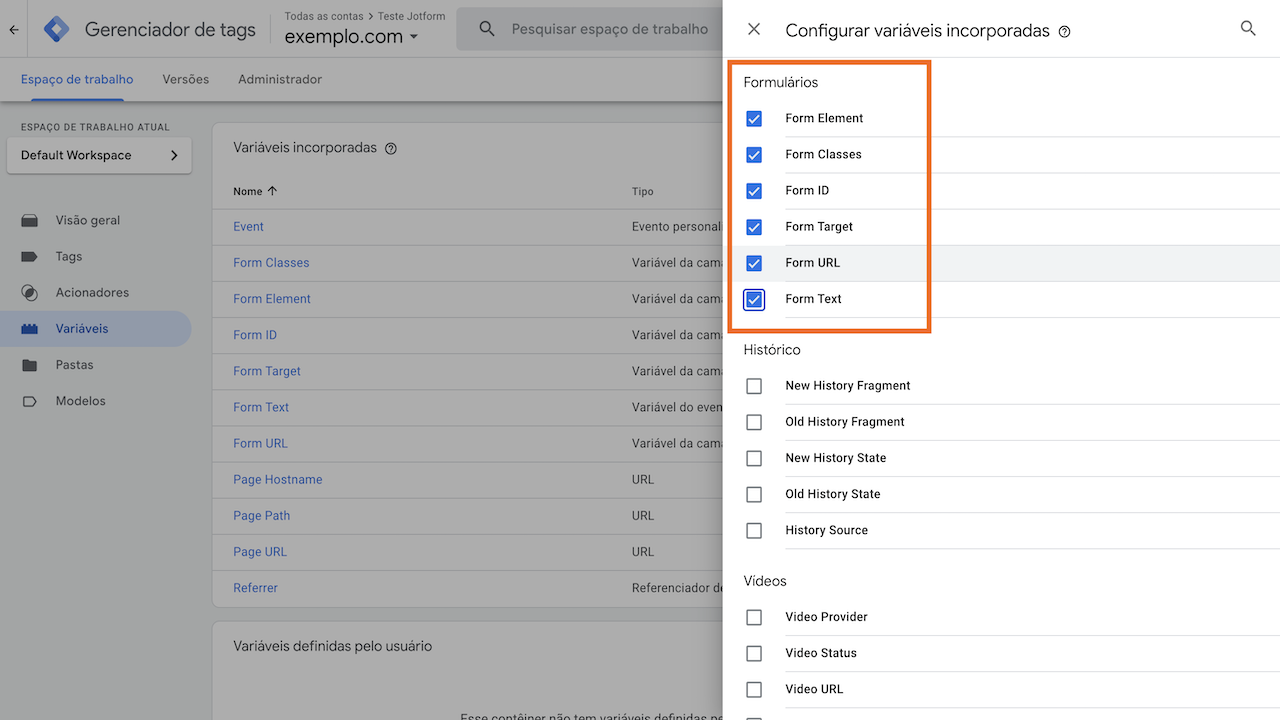The width and height of the screenshot is (1280, 720).
Task: Open the Administrador tab
Action: point(280,79)
